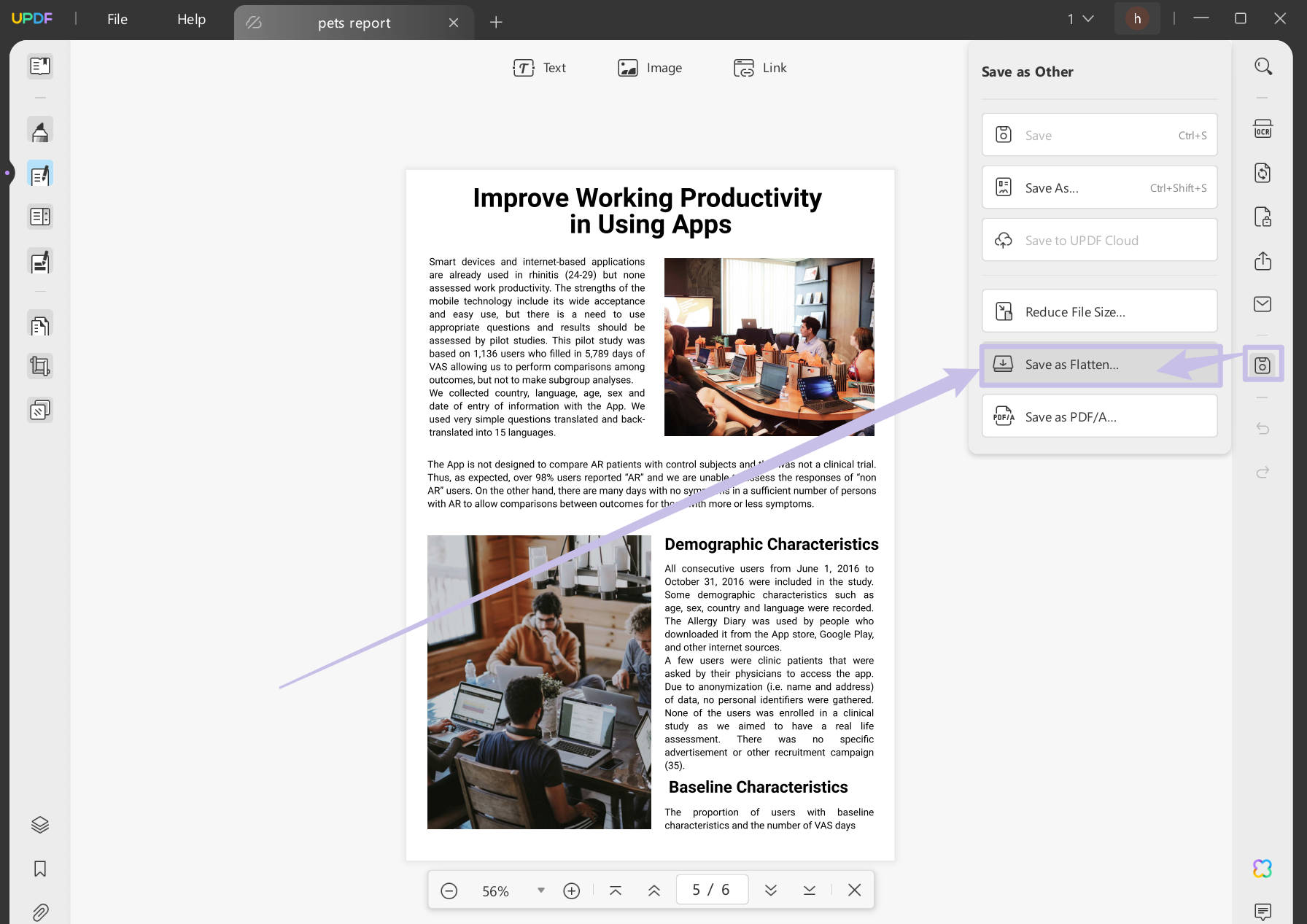This screenshot has width=1307, height=924.
Task: Close the page navigation toolbar
Action: coord(855,890)
